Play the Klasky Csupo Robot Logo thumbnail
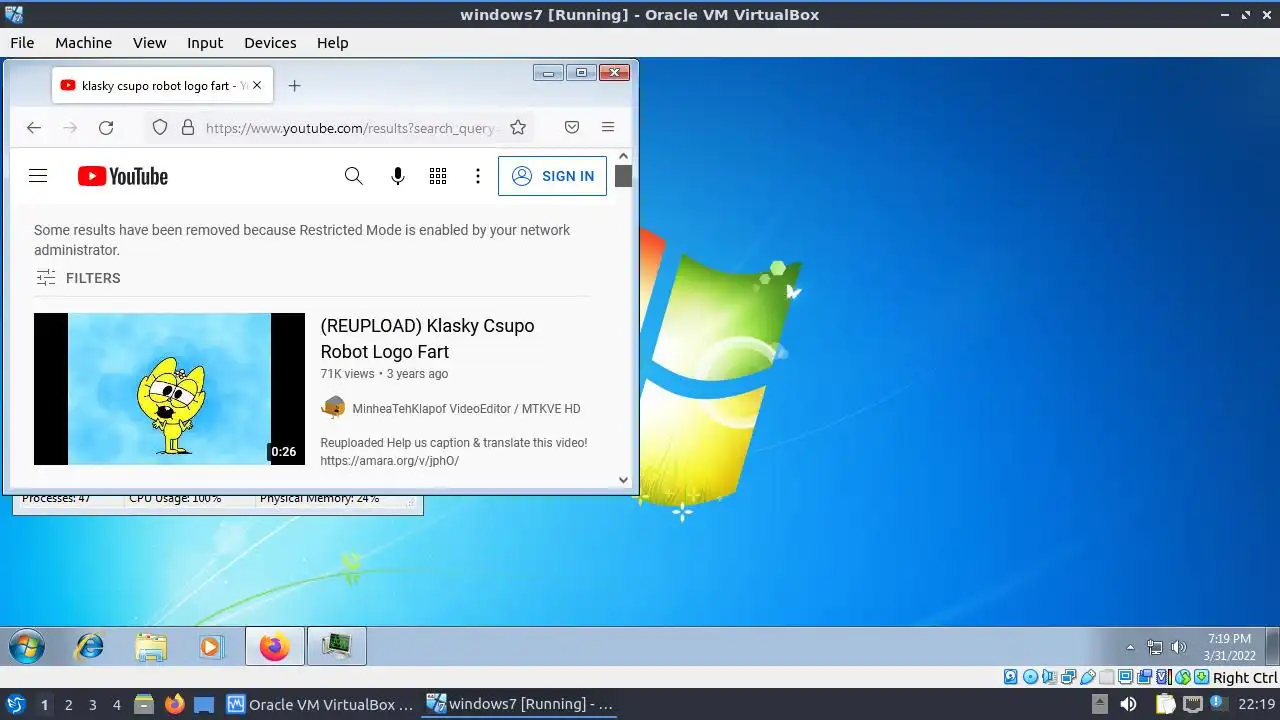The image size is (1280, 720). [x=169, y=389]
